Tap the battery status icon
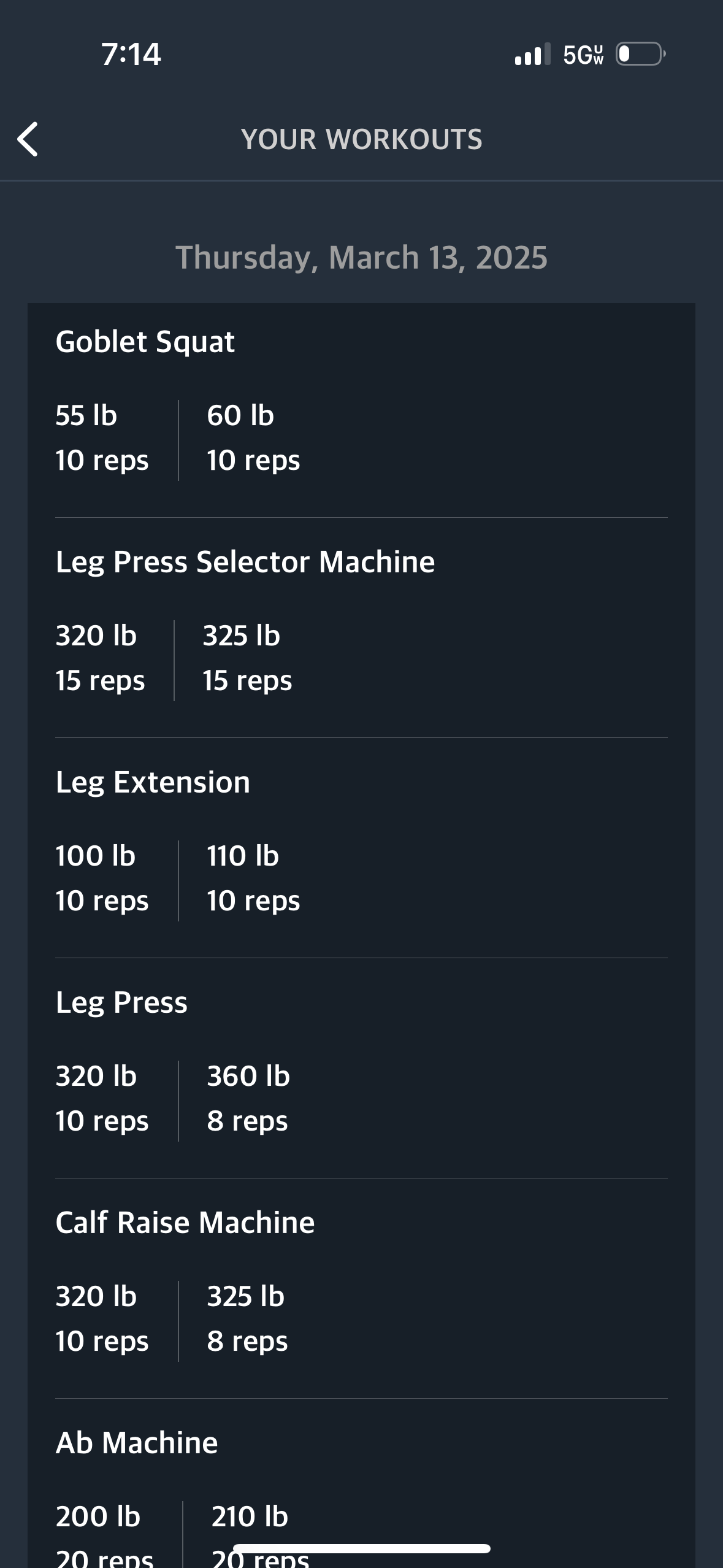 click(641, 54)
